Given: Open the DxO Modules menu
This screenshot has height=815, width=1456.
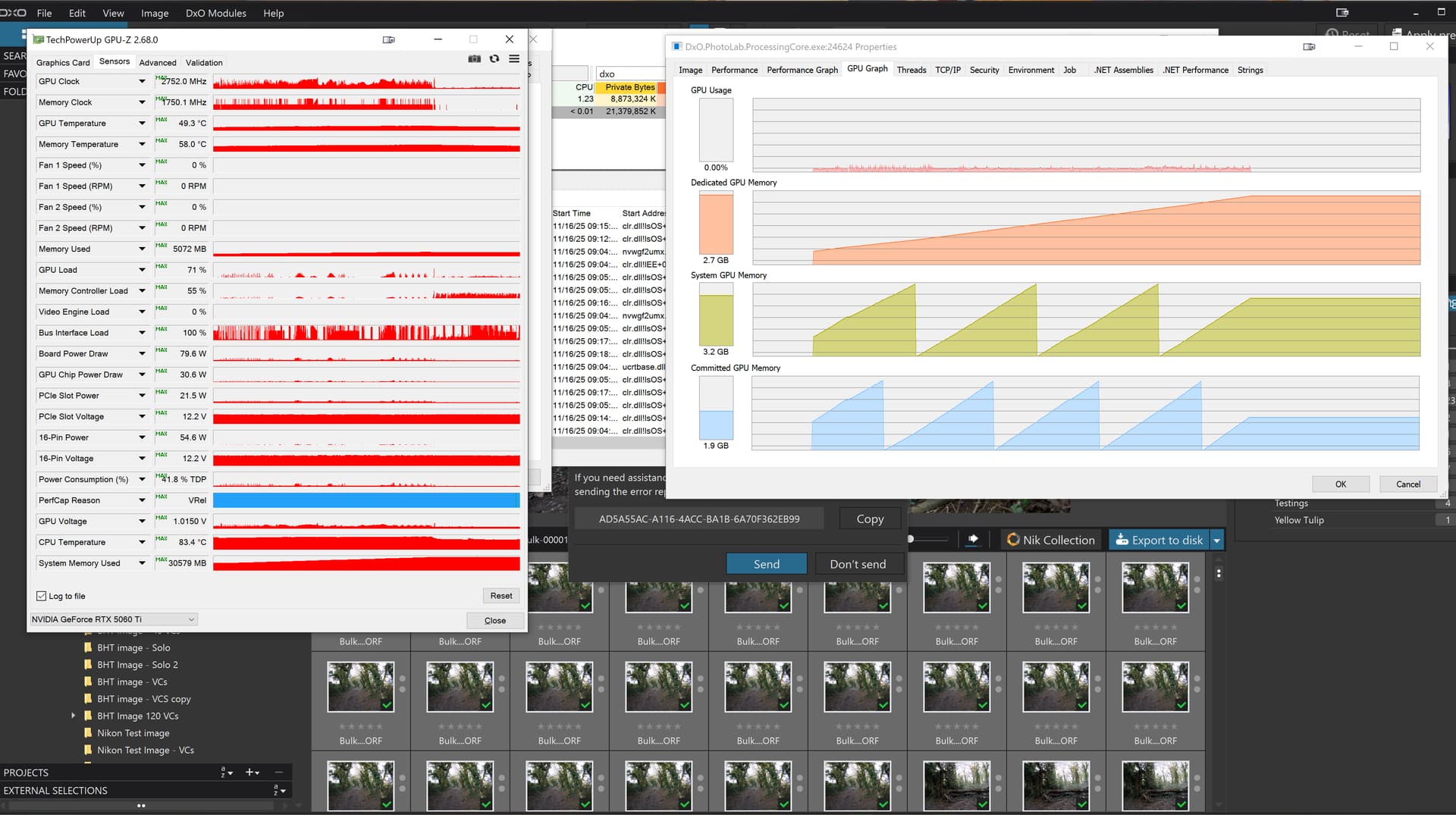Looking at the screenshot, I should pyautogui.click(x=215, y=13).
